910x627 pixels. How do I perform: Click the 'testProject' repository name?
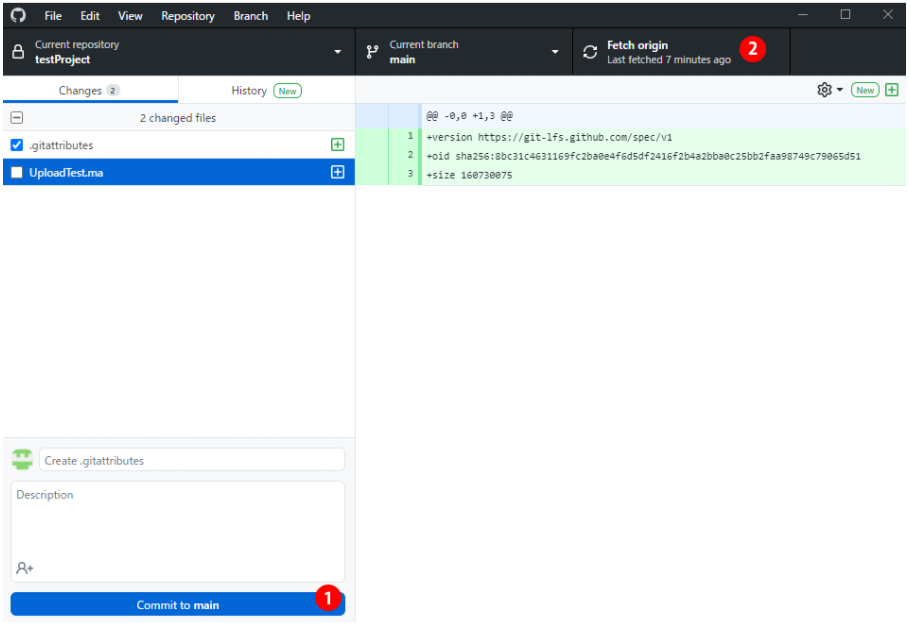click(62, 59)
